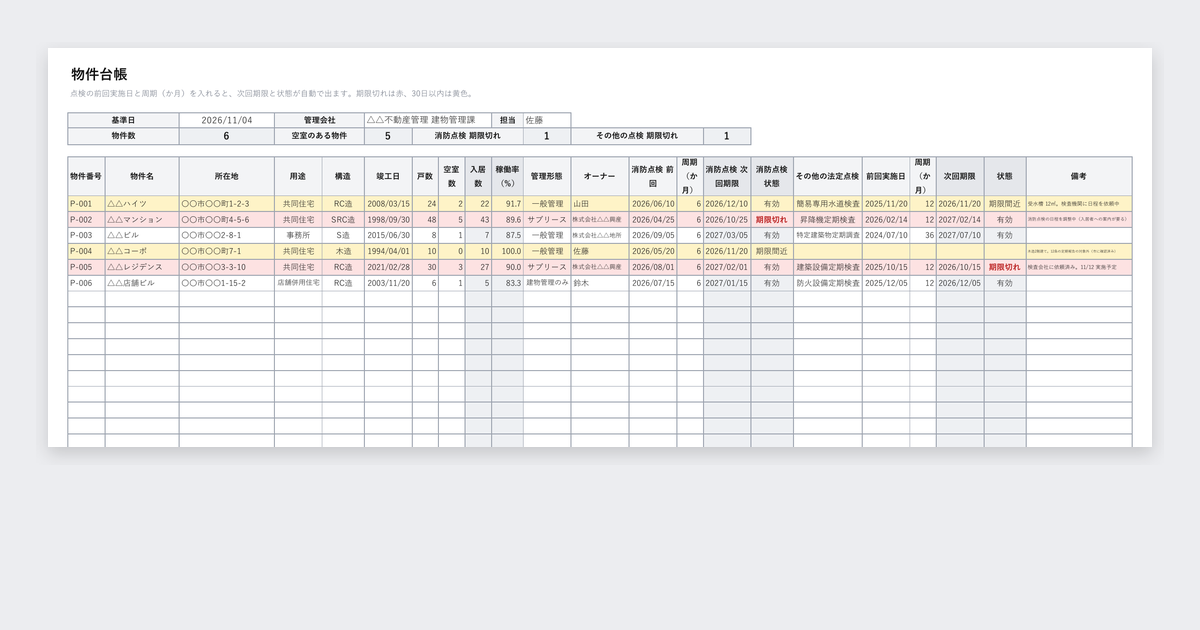Select the P-001 property number cell

click(x=86, y=203)
